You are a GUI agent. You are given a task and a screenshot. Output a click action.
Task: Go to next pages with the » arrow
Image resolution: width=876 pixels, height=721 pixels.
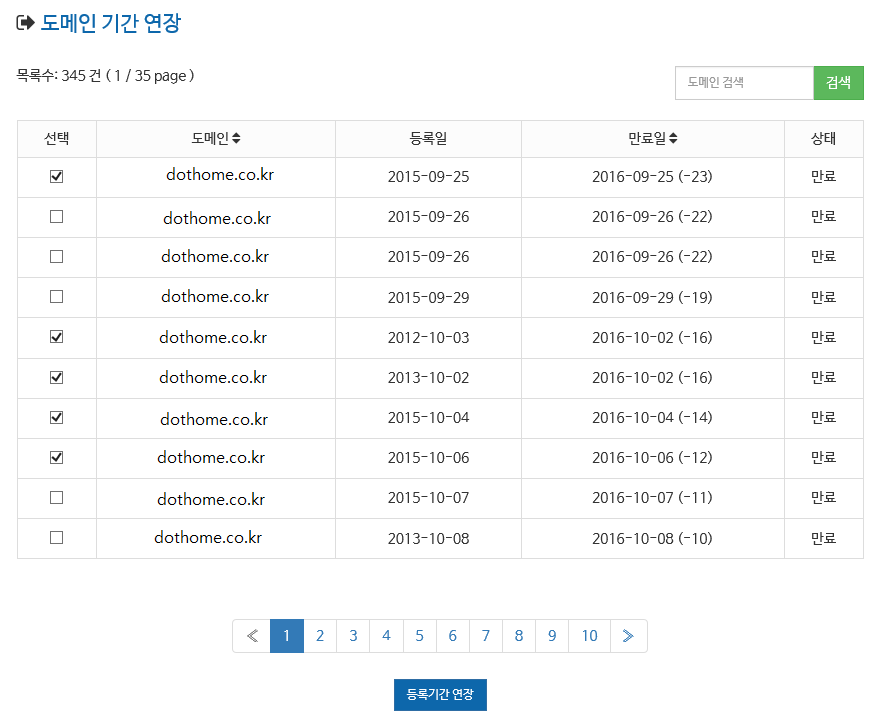[x=629, y=636]
